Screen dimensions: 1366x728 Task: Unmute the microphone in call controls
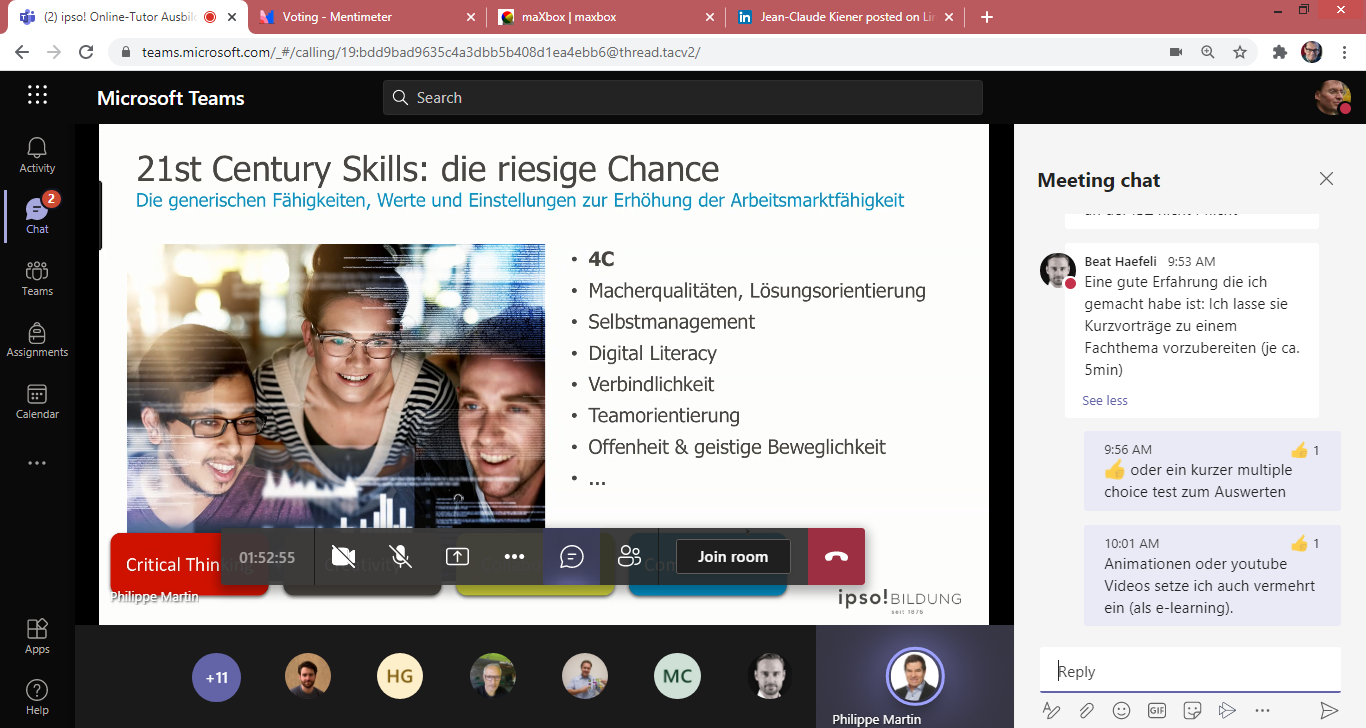pyautogui.click(x=400, y=557)
